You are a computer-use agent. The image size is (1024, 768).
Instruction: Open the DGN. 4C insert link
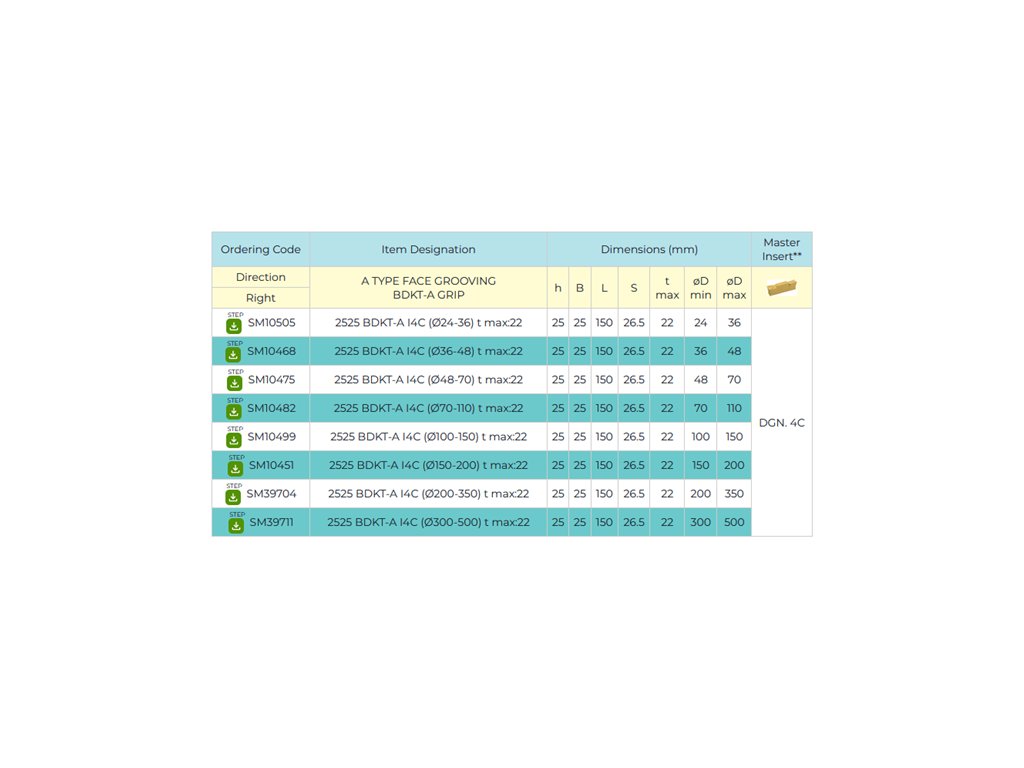tap(781, 423)
